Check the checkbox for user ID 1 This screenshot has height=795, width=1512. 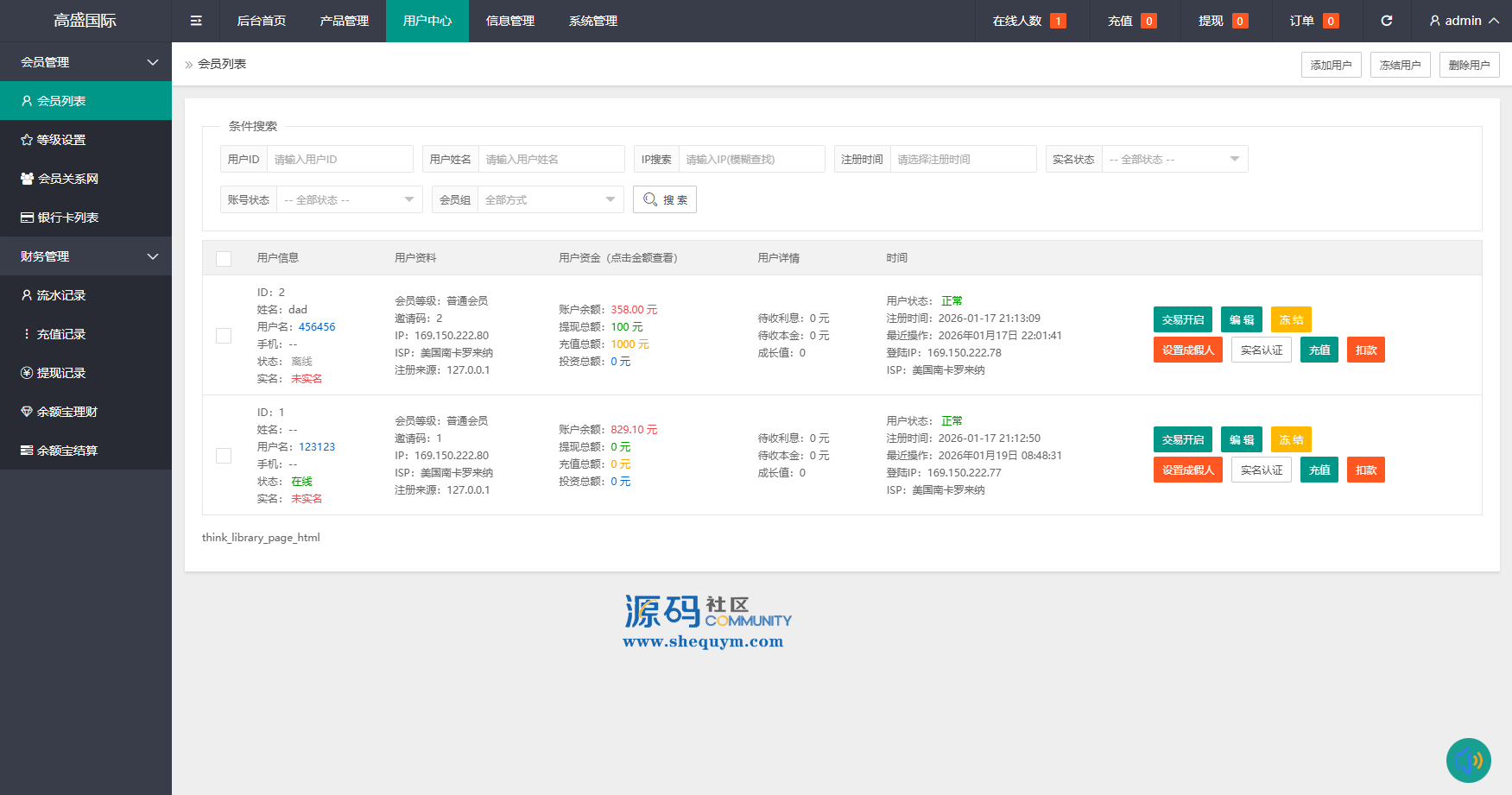click(224, 456)
